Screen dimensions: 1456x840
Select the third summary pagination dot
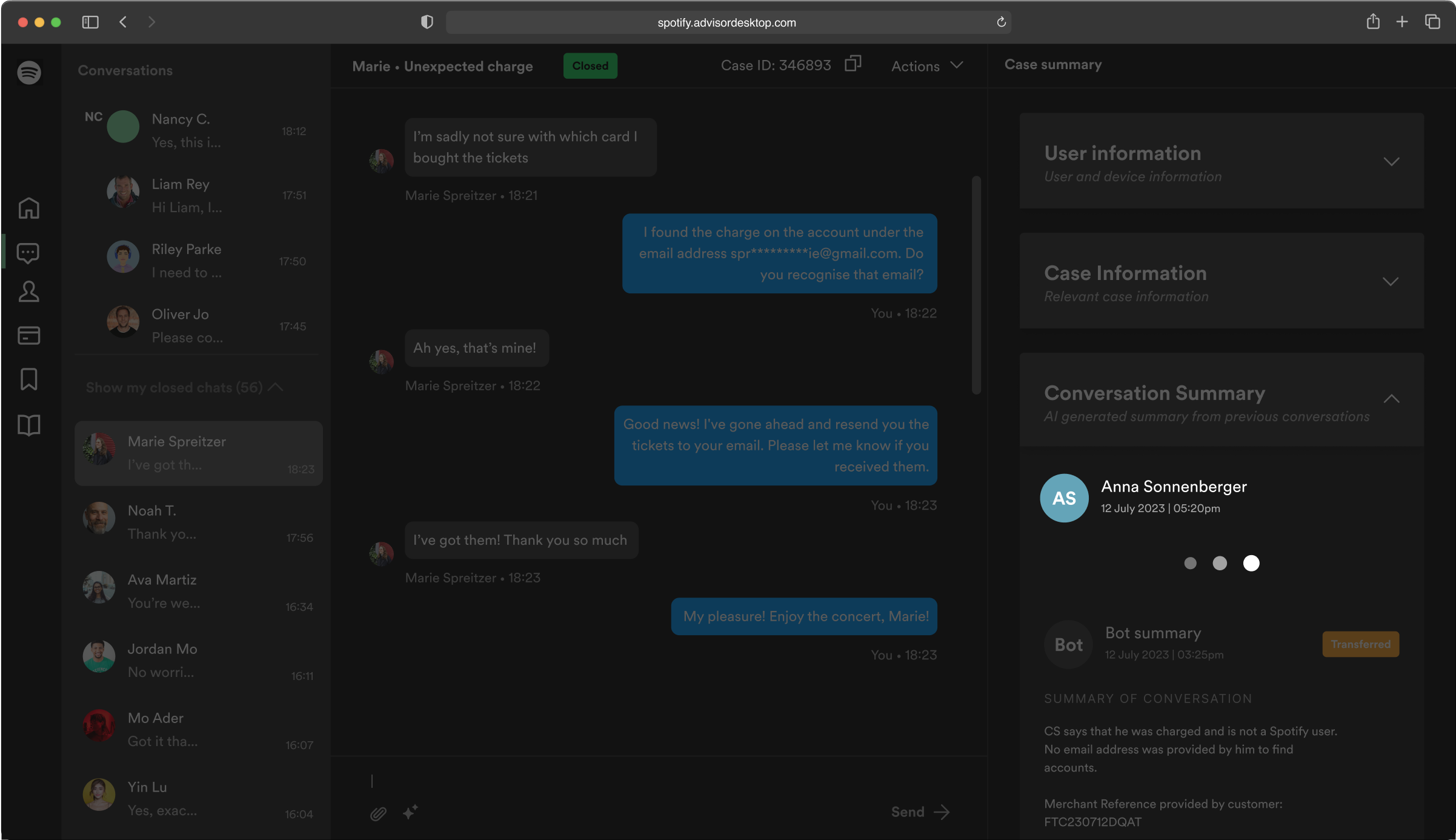(1251, 564)
